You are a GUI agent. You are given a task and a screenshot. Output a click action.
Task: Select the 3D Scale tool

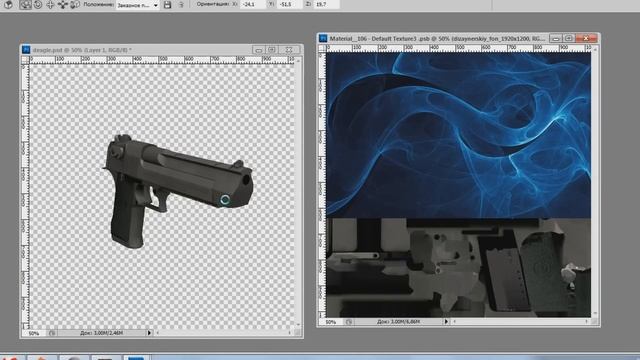point(75,4)
